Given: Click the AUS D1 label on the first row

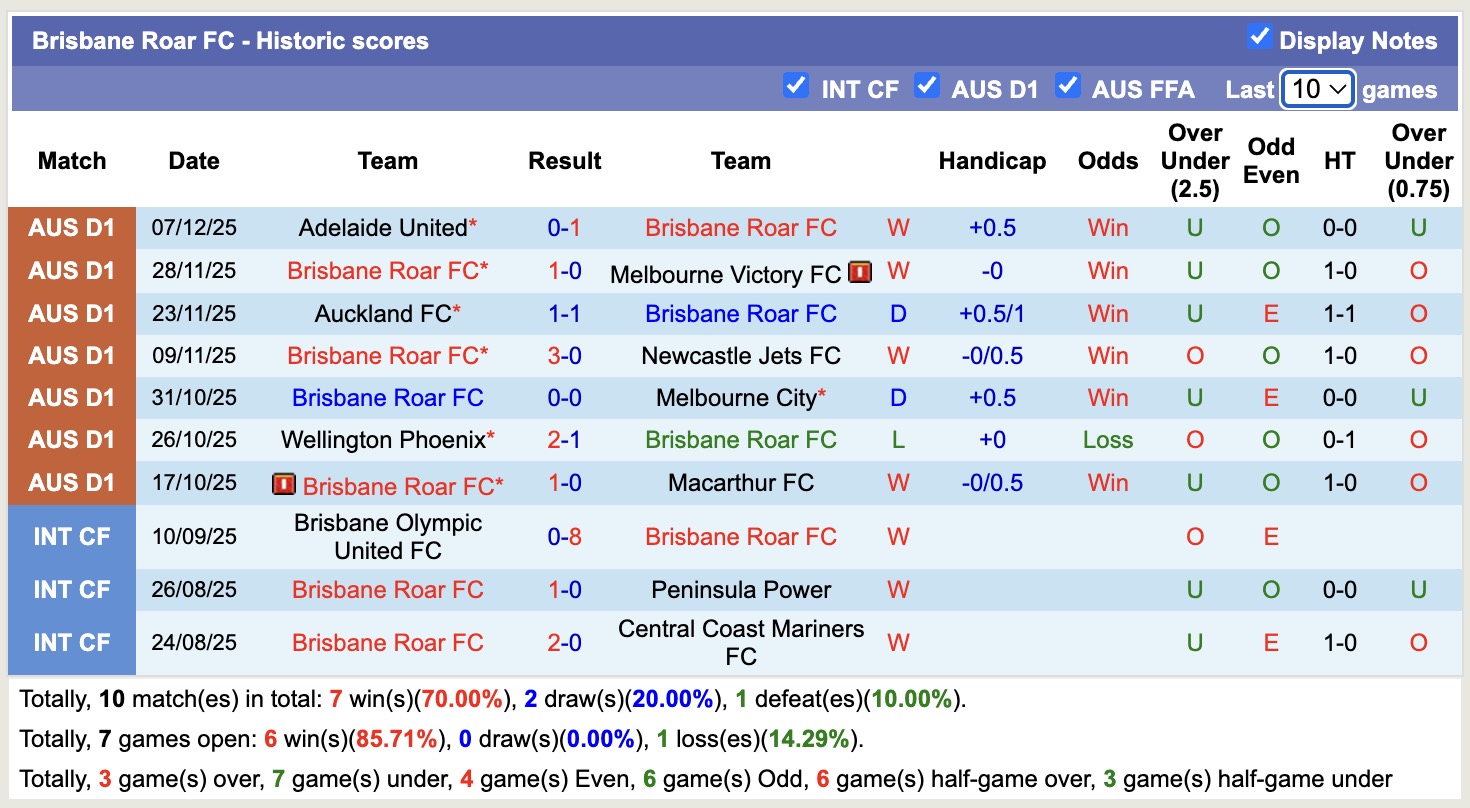Looking at the screenshot, I should pyautogui.click(x=71, y=228).
